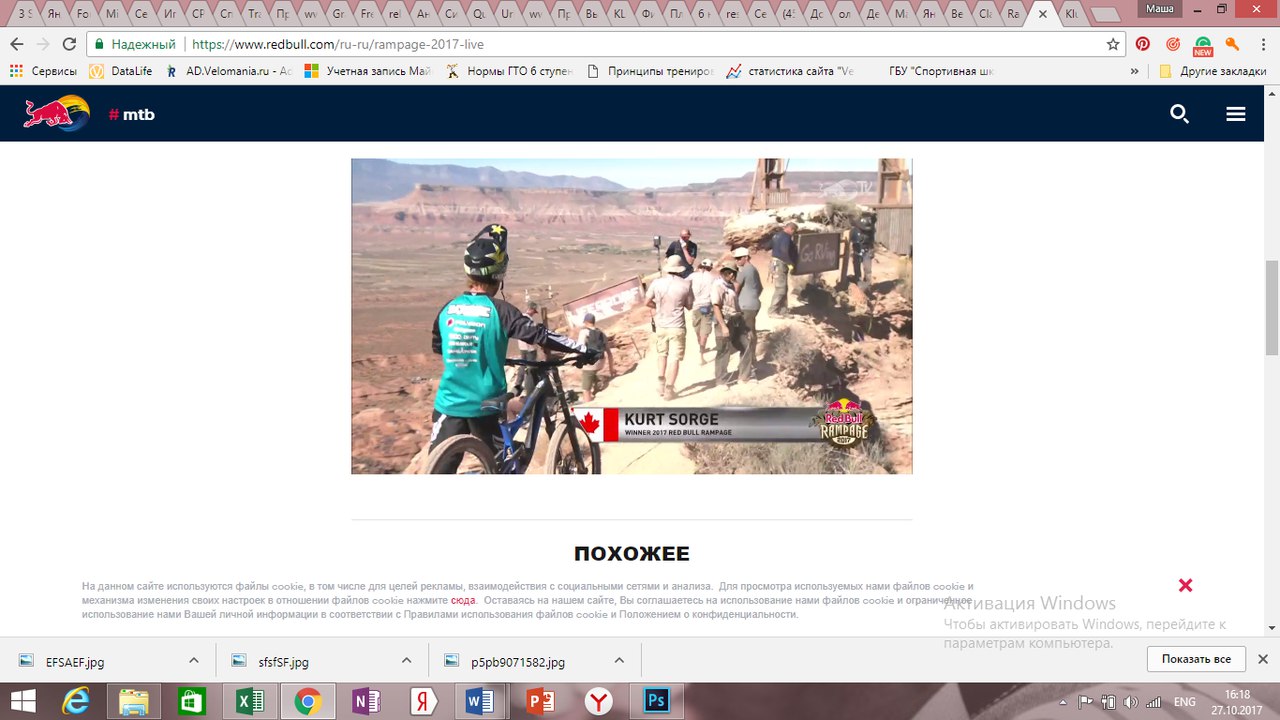Screen dimensions: 1280x720
Task: Open the Chrome three-dot menu
Action: click(1262, 45)
